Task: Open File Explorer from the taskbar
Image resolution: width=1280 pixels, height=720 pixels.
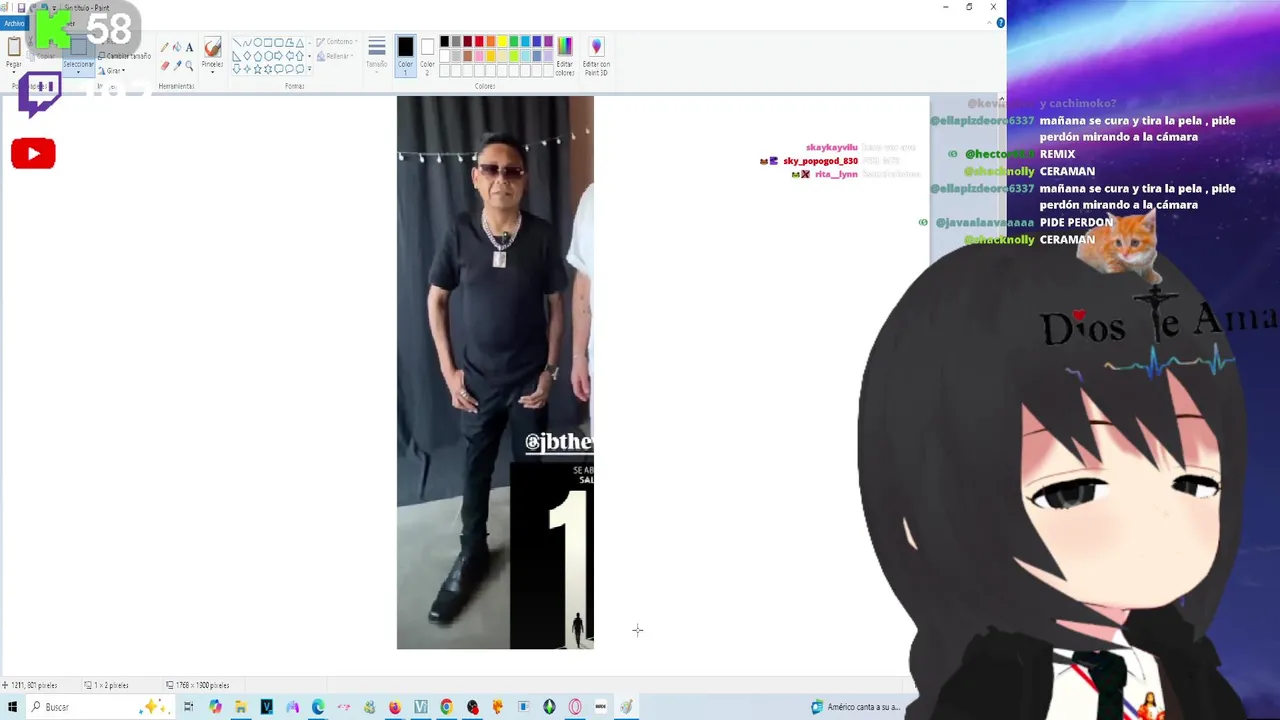Action: click(x=240, y=707)
